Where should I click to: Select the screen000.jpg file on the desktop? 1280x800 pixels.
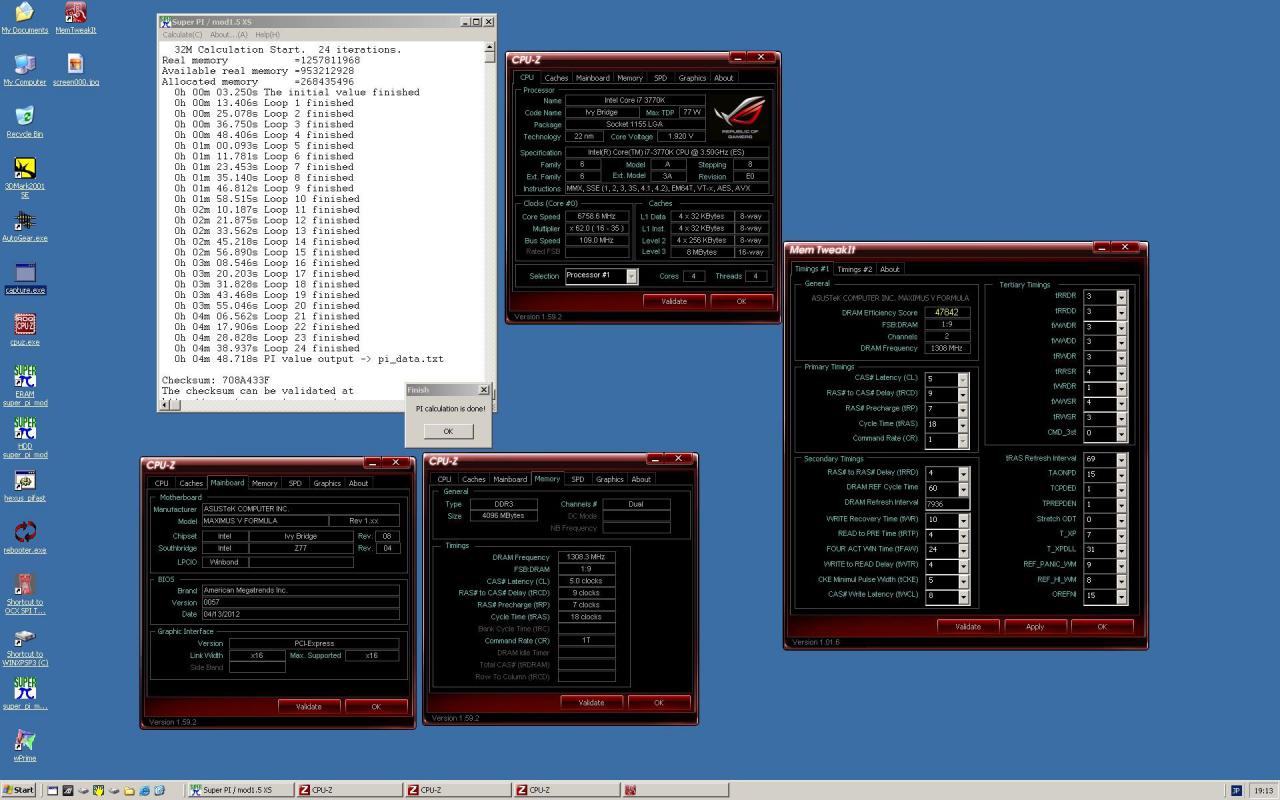tap(76, 69)
